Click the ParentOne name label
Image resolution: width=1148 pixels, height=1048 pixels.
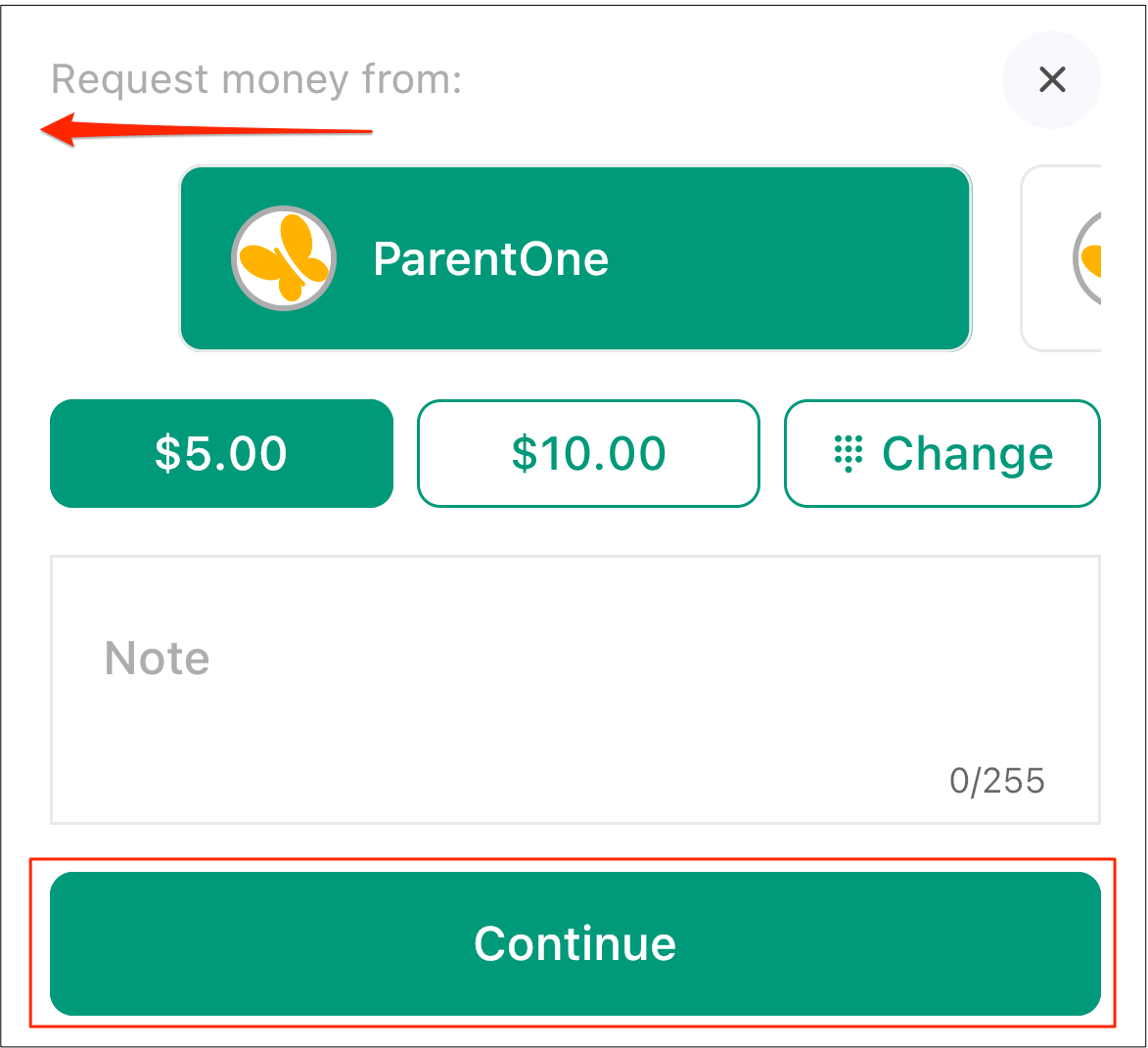[x=490, y=259]
